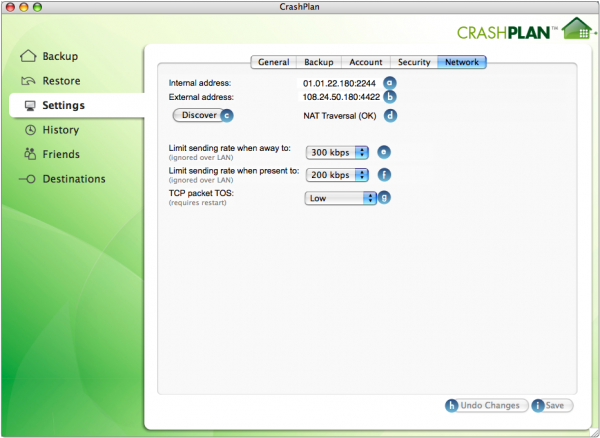The height and width of the screenshot is (438, 600).
Task: Click the NAT Traversal (OK) status
Action: point(340,116)
